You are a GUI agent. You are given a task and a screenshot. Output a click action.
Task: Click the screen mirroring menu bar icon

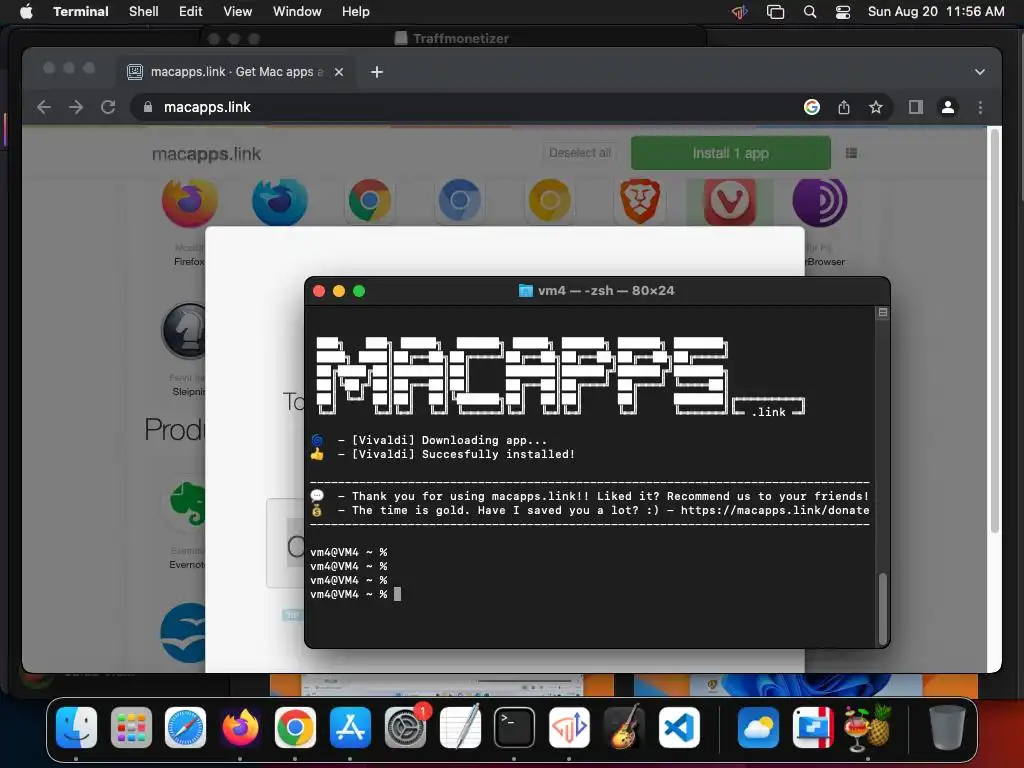click(x=775, y=12)
